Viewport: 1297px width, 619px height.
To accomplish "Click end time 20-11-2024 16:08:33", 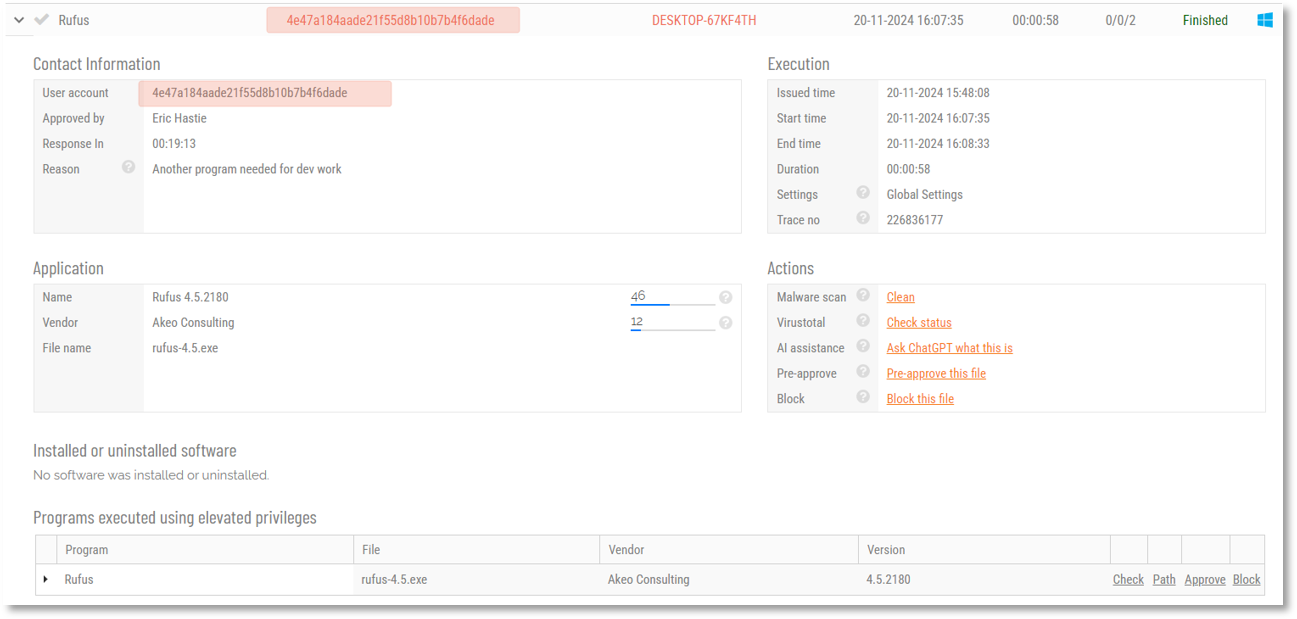I will [x=938, y=144].
